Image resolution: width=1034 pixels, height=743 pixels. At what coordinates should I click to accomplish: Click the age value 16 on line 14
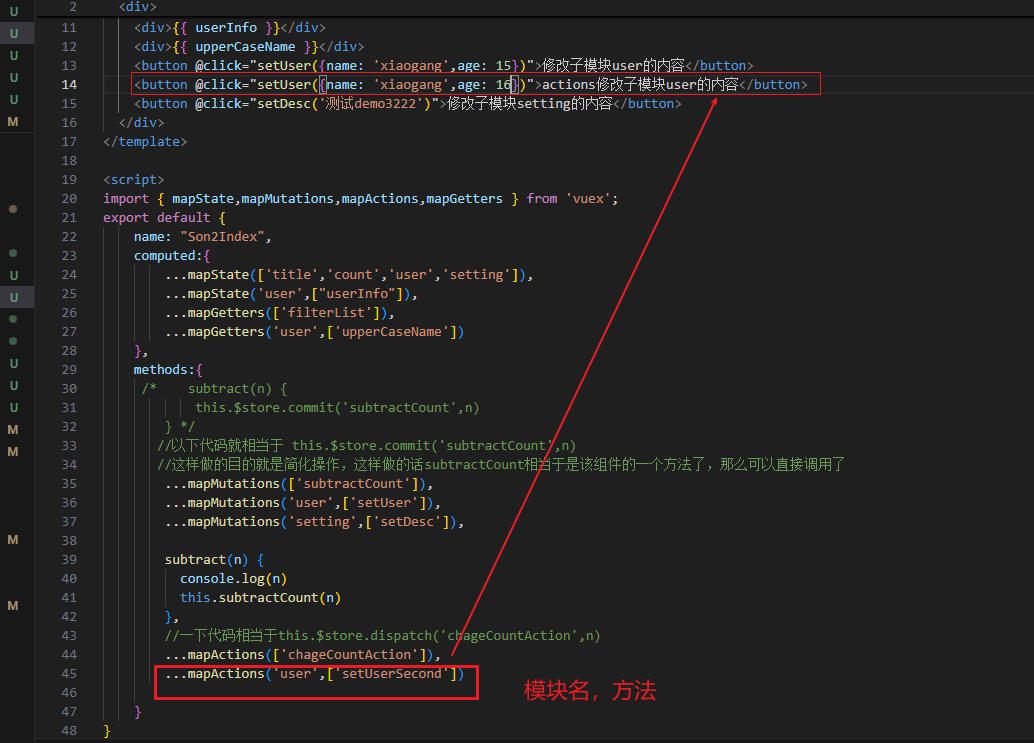click(503, 84)
